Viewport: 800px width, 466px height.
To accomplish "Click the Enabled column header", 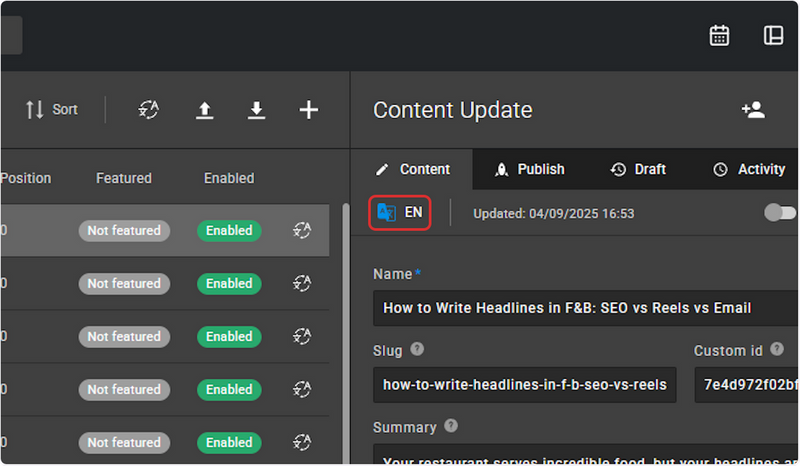I will click(229, 178).
